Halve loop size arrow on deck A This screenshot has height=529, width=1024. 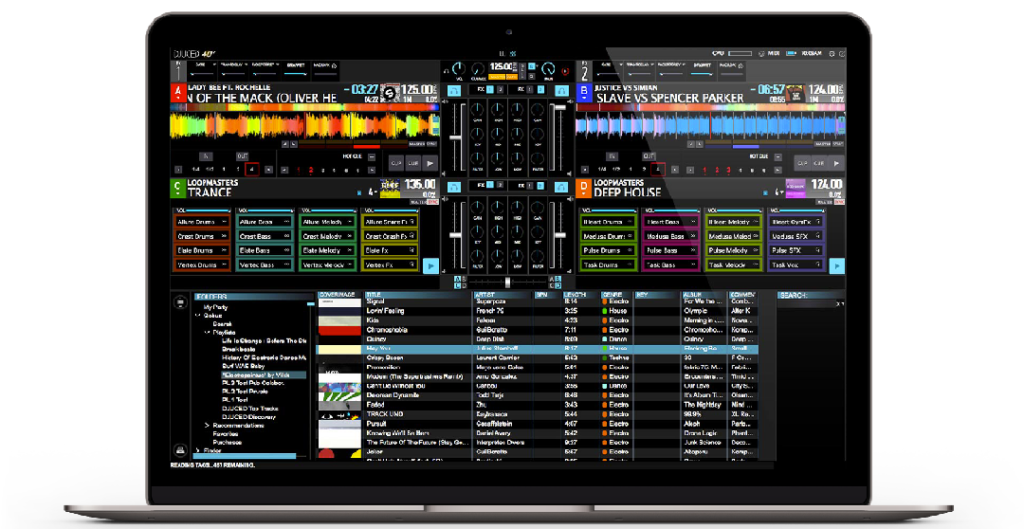[178, 170]
